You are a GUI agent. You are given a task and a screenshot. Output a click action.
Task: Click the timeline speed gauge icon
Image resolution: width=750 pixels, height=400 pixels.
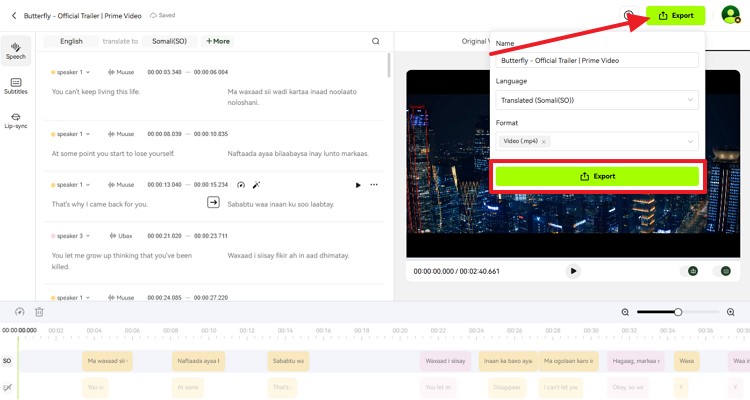(20, 312)
